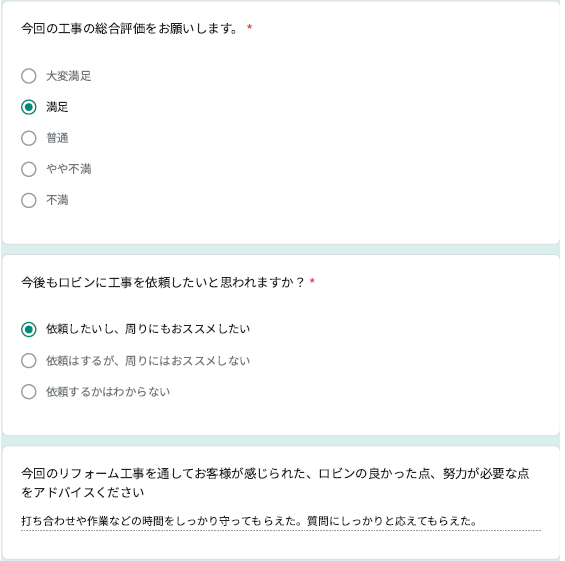Screen dimensions: 565x561
Task: Click the やや不満 label text
Action: click(68, 169)
